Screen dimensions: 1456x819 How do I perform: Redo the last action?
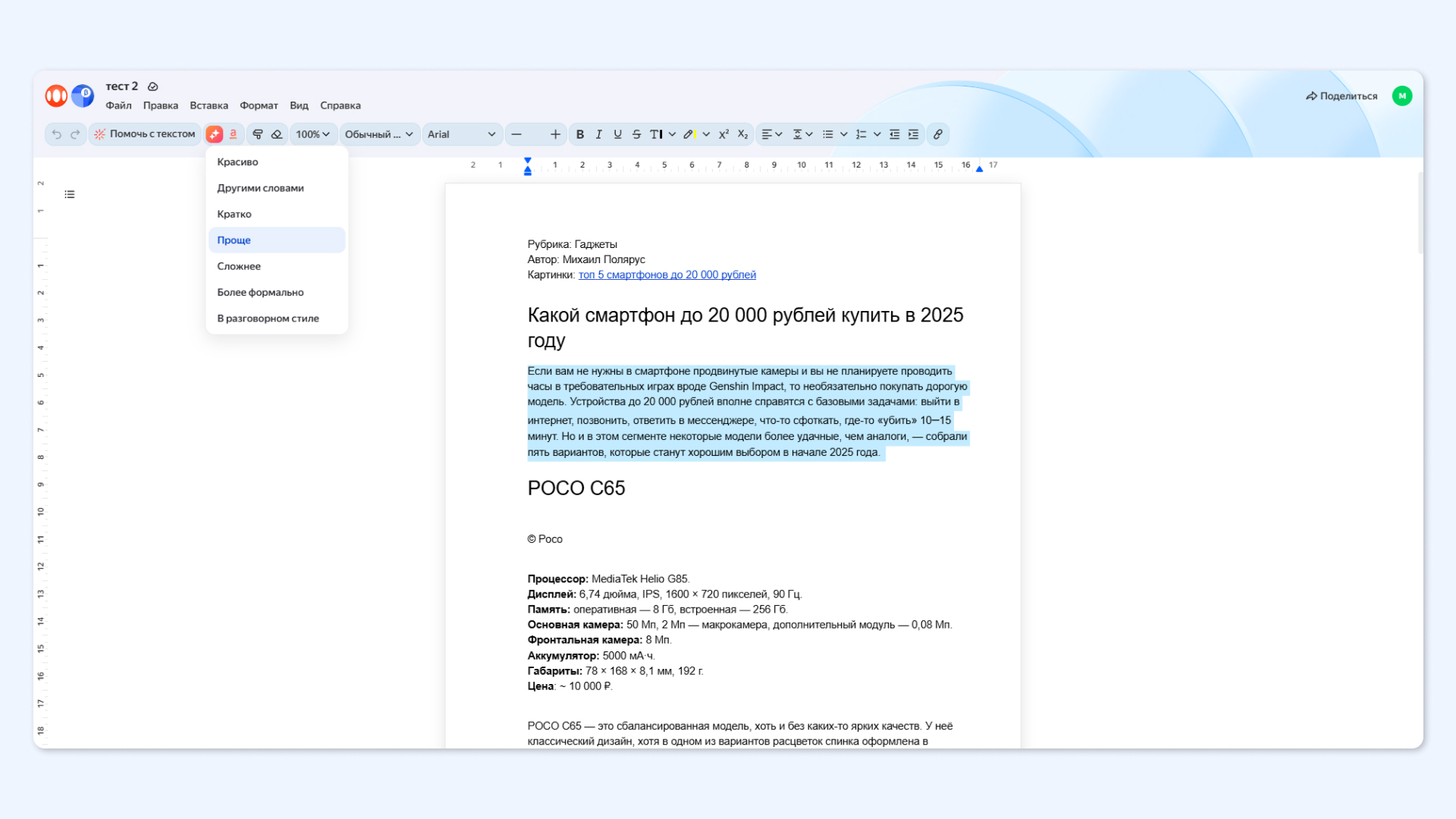[75, 134]
